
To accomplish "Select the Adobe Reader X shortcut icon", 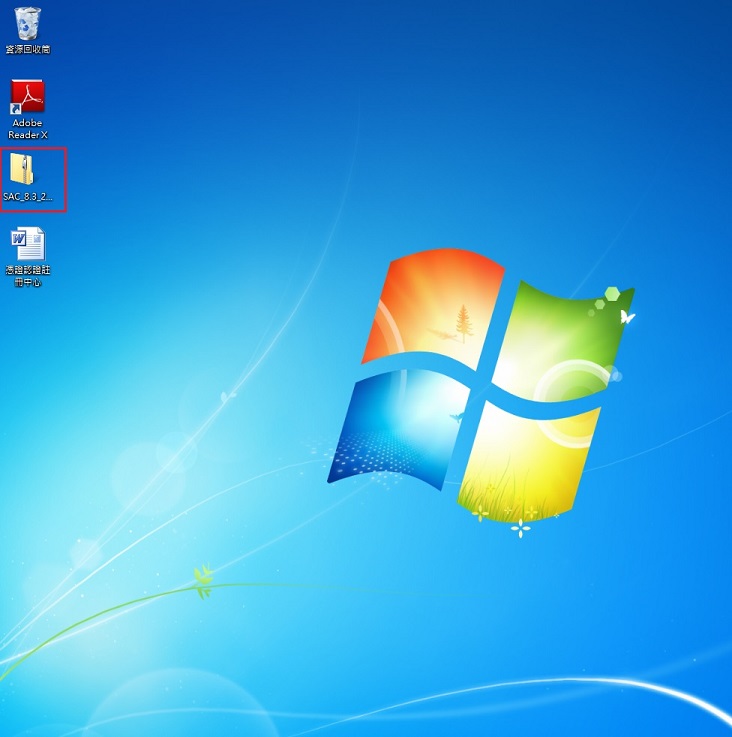I will (28, 97).
